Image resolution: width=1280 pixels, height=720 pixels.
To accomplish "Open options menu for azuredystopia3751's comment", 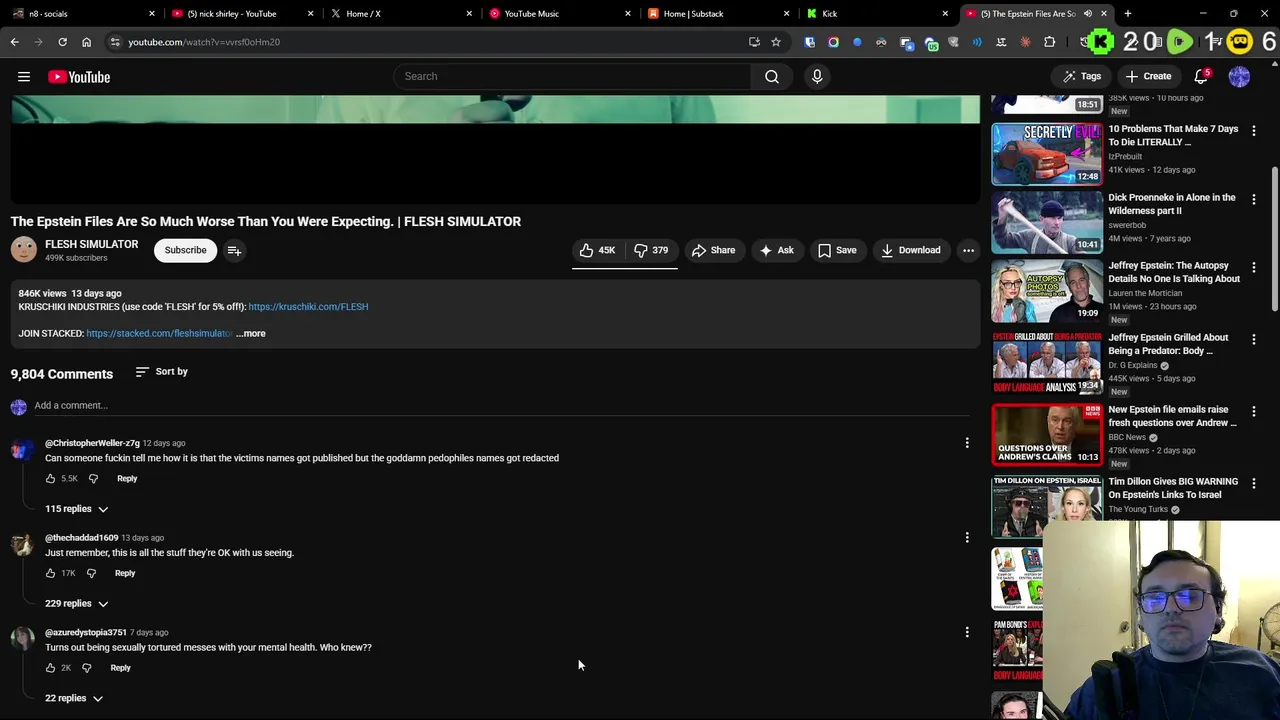I will coord(967,632).
